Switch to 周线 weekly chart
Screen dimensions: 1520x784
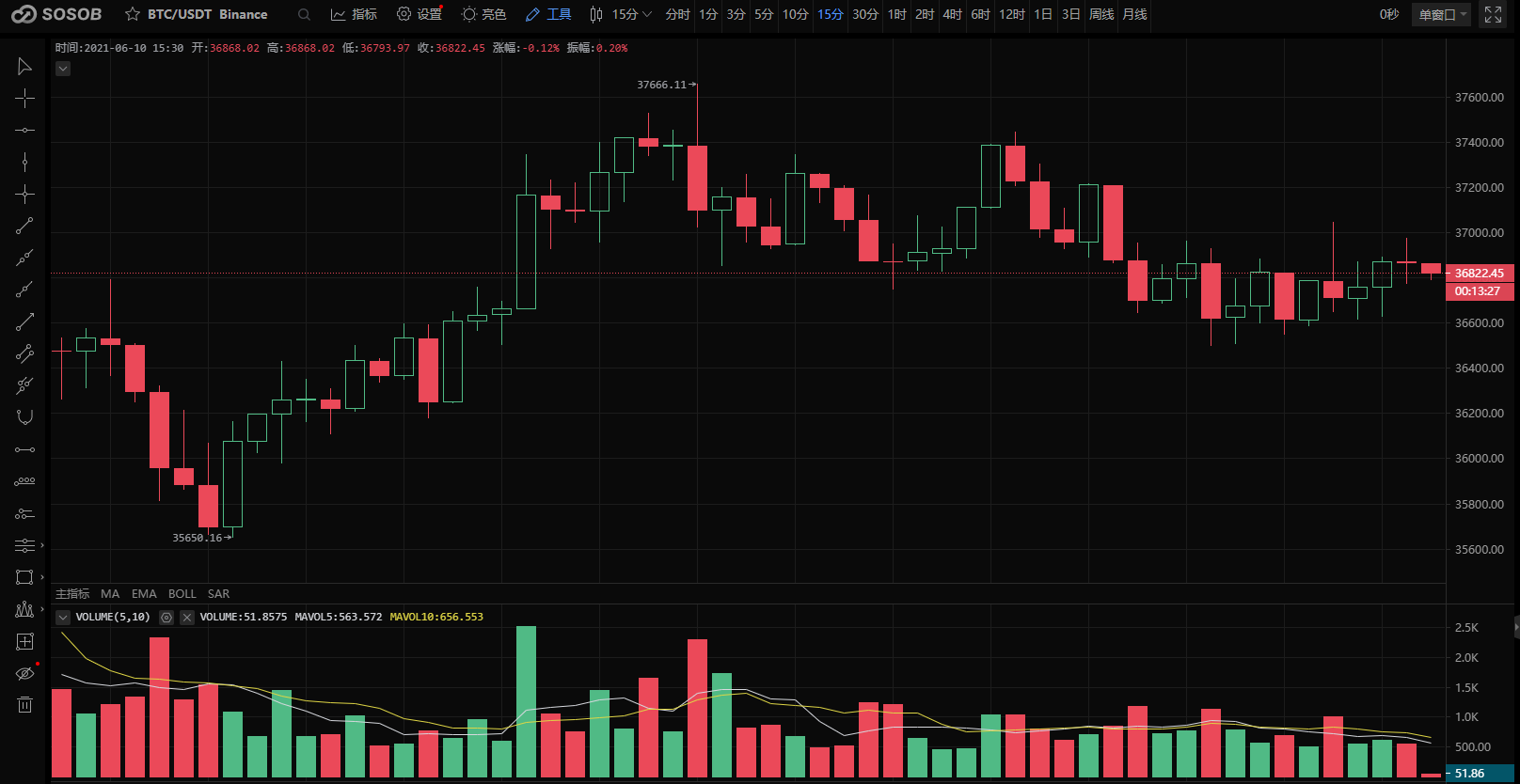[1101, 14]
